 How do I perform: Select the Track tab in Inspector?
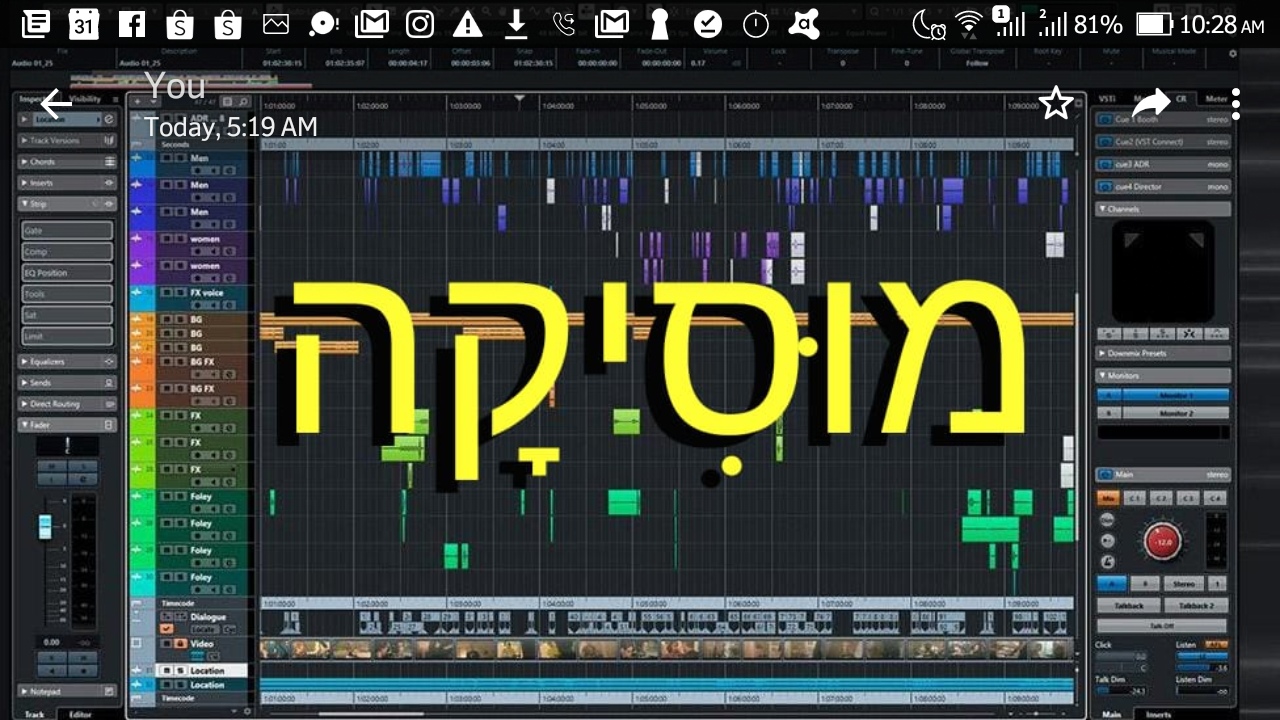point(34,714)
